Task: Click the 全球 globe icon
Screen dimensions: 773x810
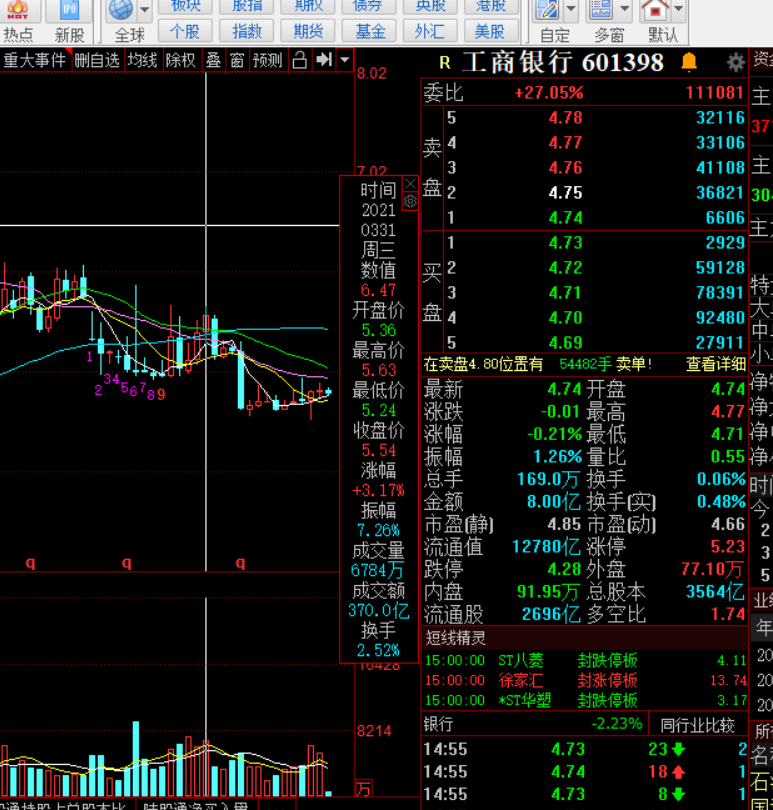Action: pyautogui.click(x=121, y=9)
